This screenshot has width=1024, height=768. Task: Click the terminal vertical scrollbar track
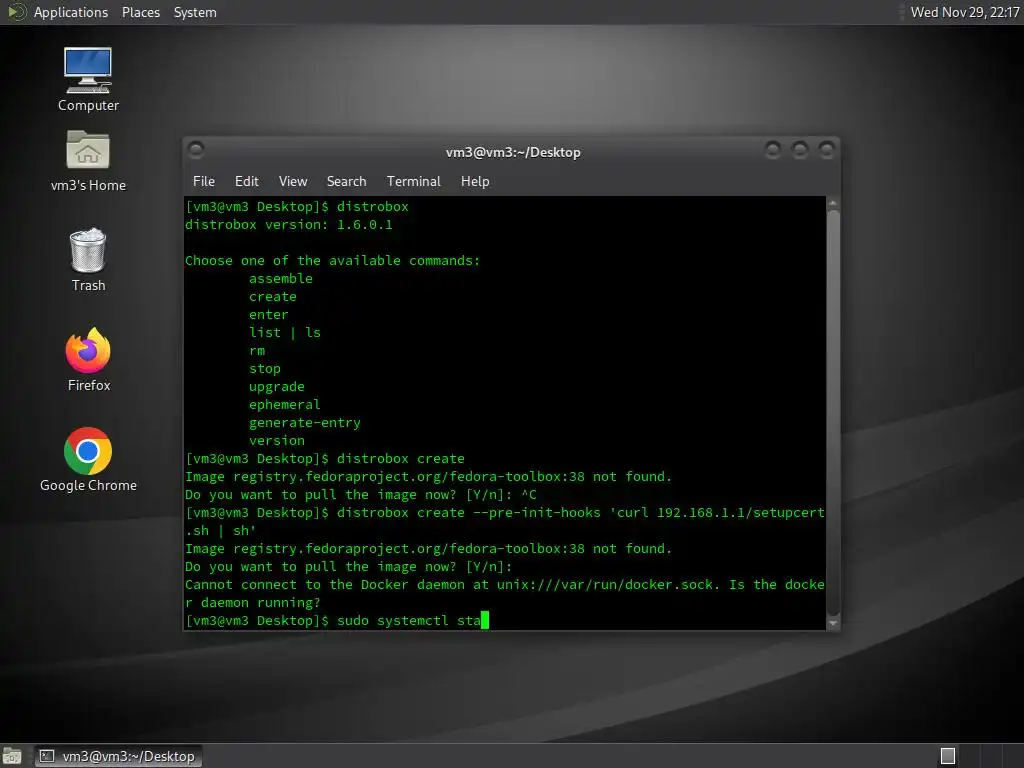click(x=833, y=413)
